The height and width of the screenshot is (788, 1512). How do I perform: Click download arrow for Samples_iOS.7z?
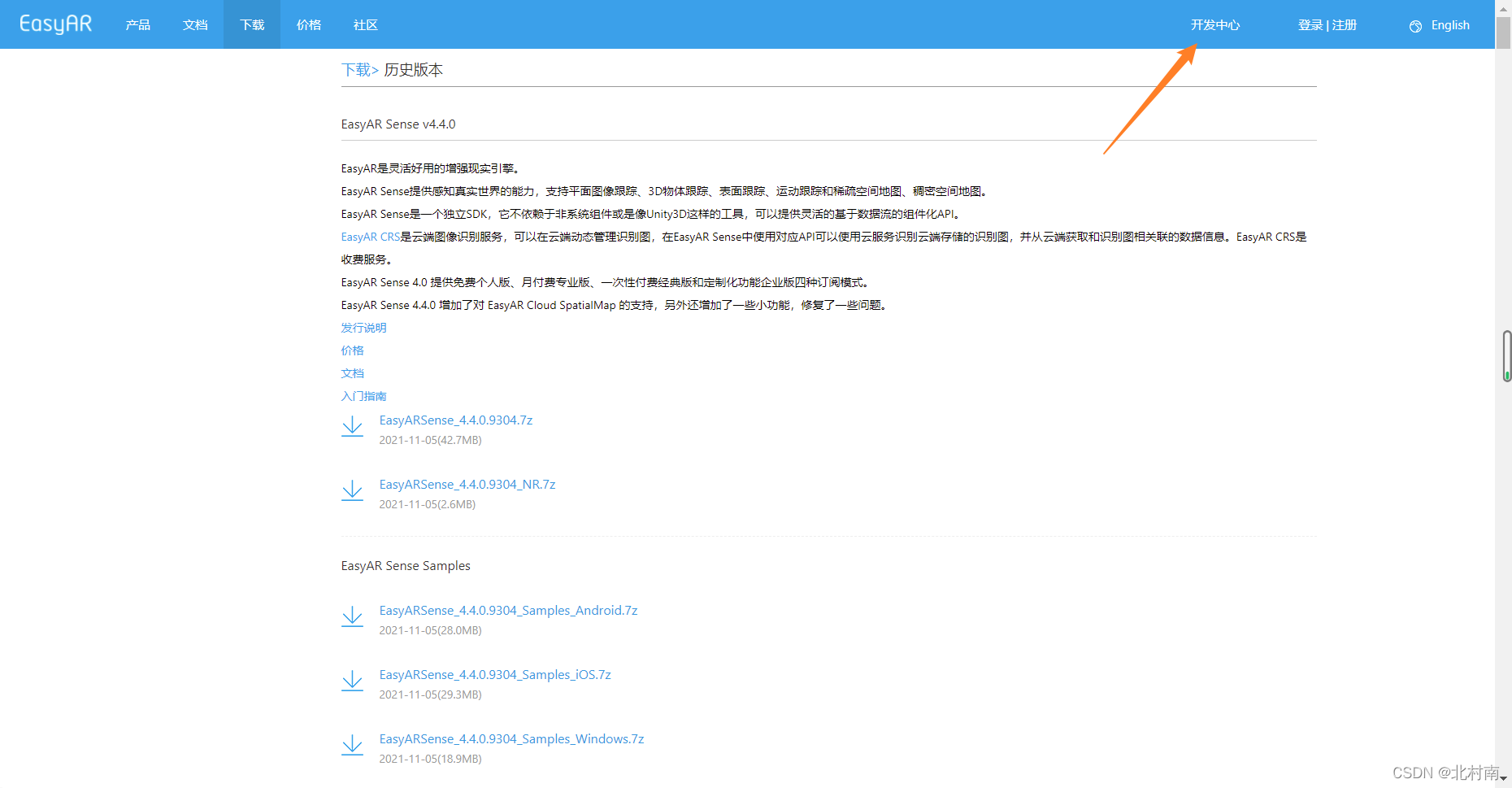352,681
